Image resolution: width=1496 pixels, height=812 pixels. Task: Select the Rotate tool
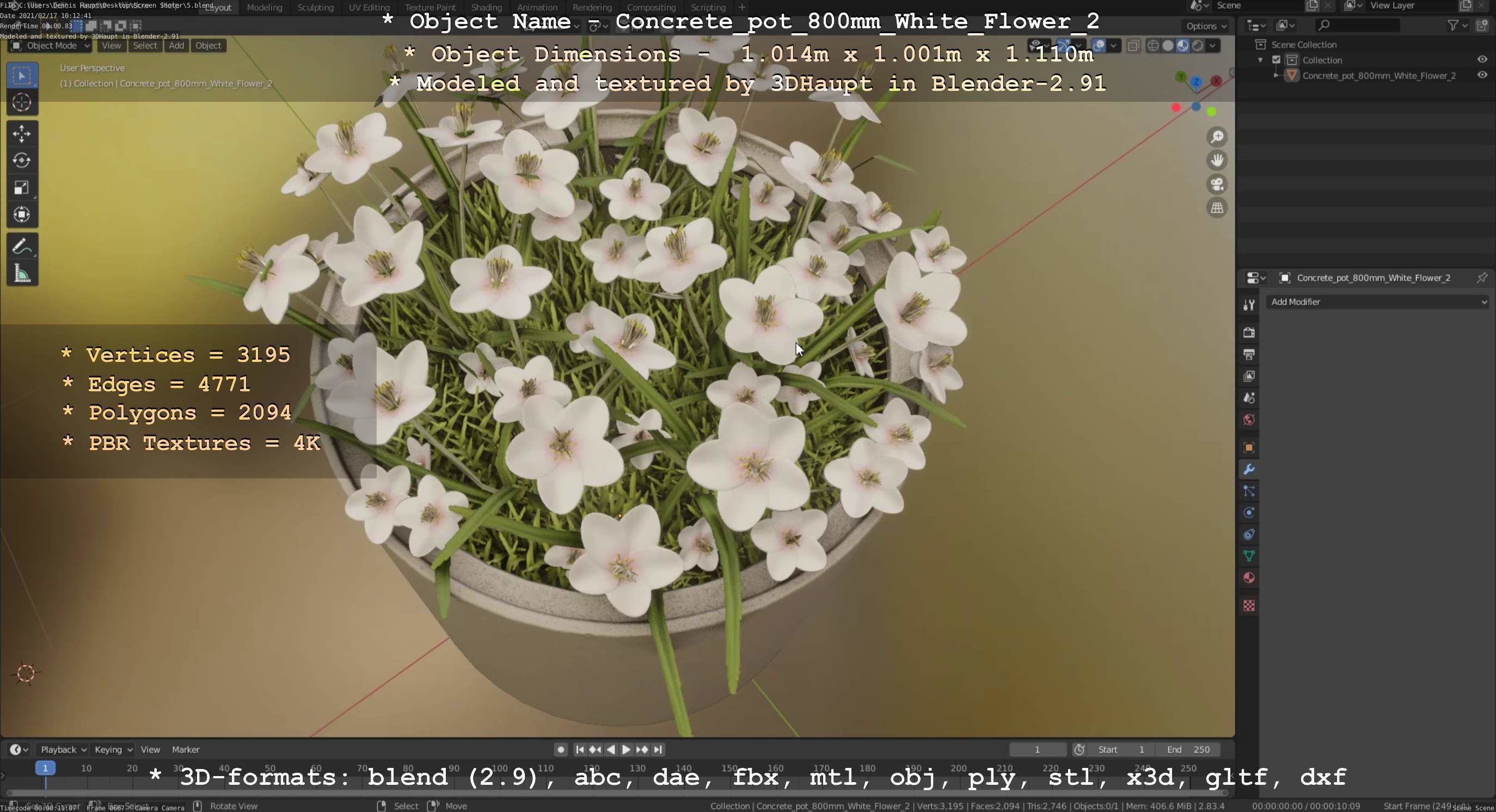(22, 161)
